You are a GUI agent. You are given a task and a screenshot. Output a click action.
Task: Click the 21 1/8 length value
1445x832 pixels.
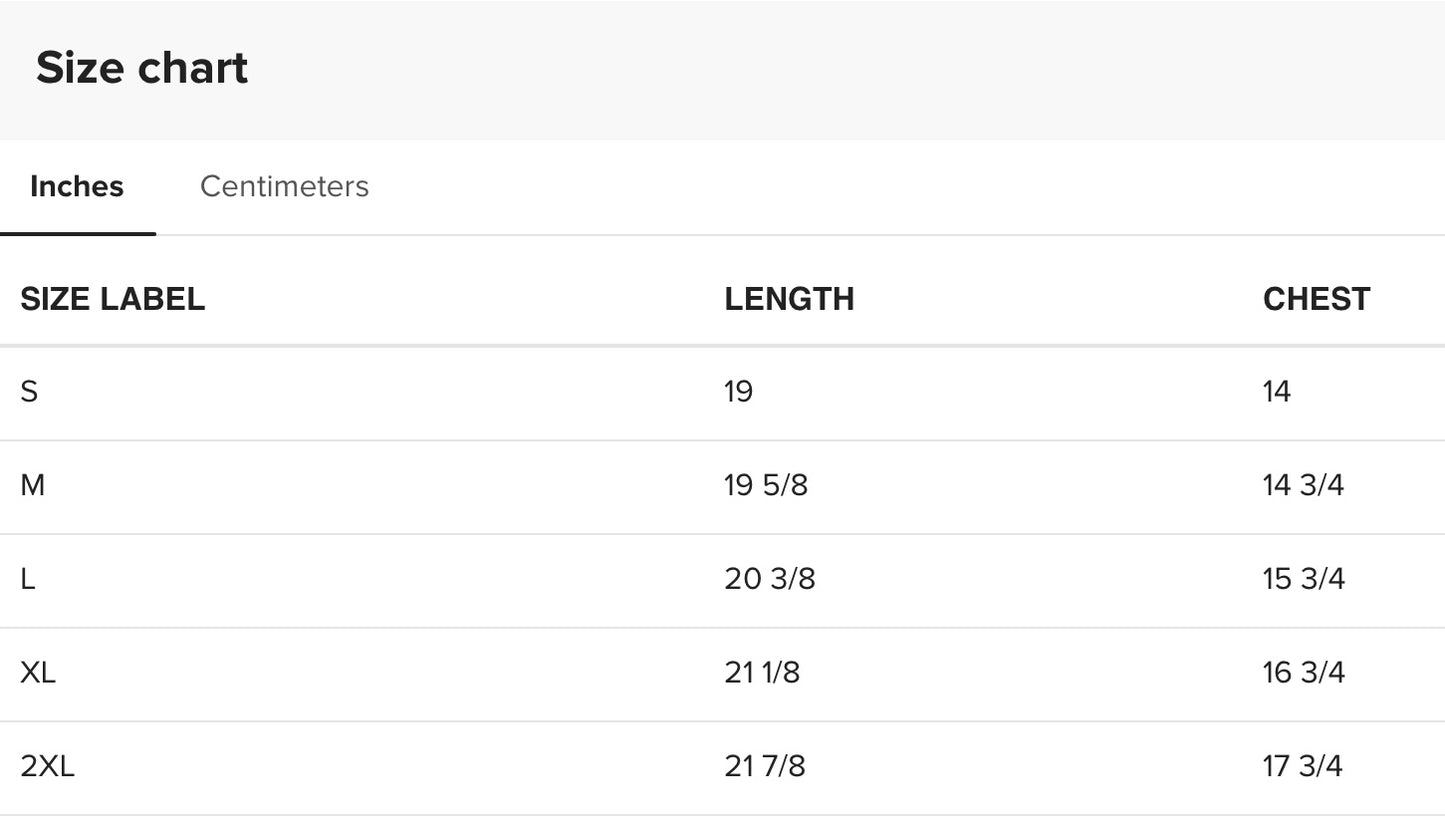pos(761,672)
